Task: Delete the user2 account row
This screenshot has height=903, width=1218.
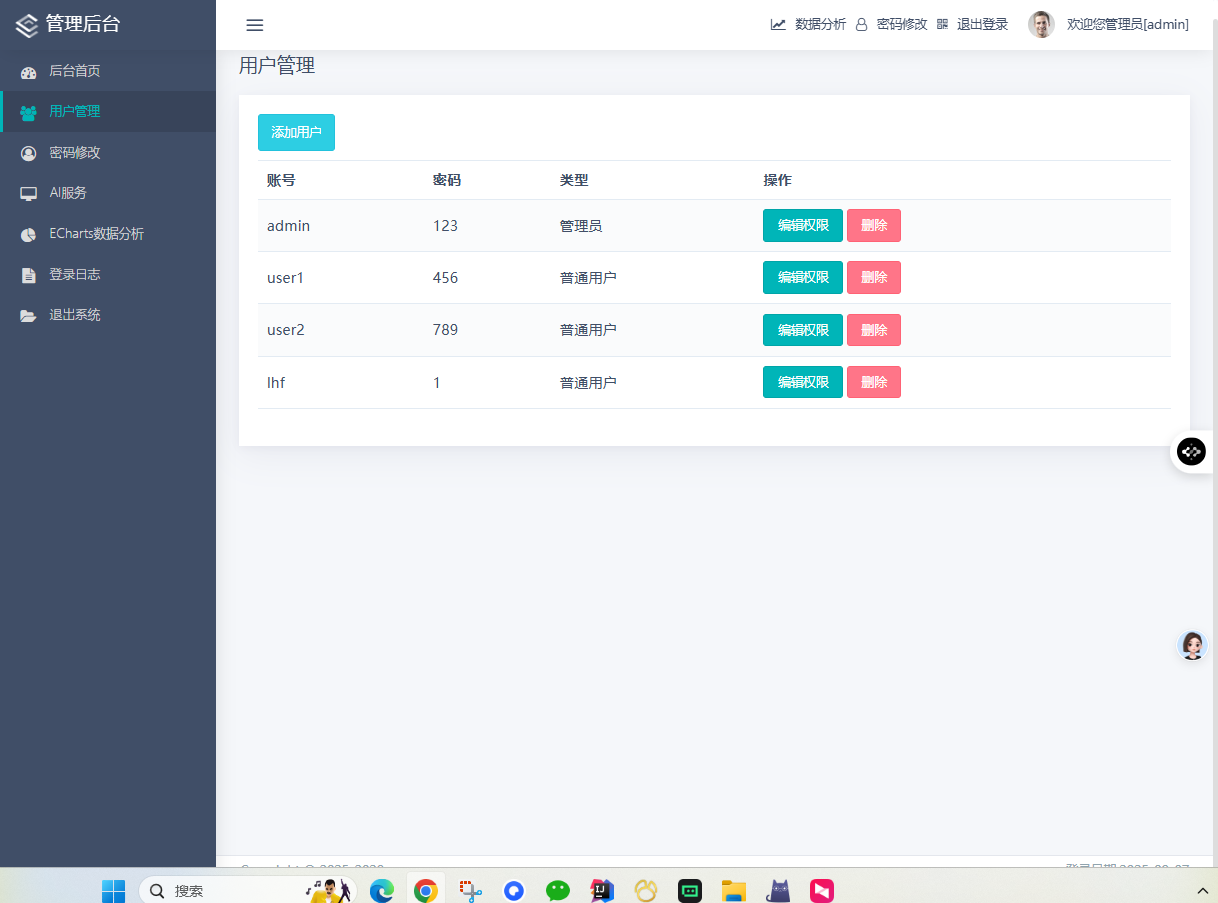Action: pos(874,330)
